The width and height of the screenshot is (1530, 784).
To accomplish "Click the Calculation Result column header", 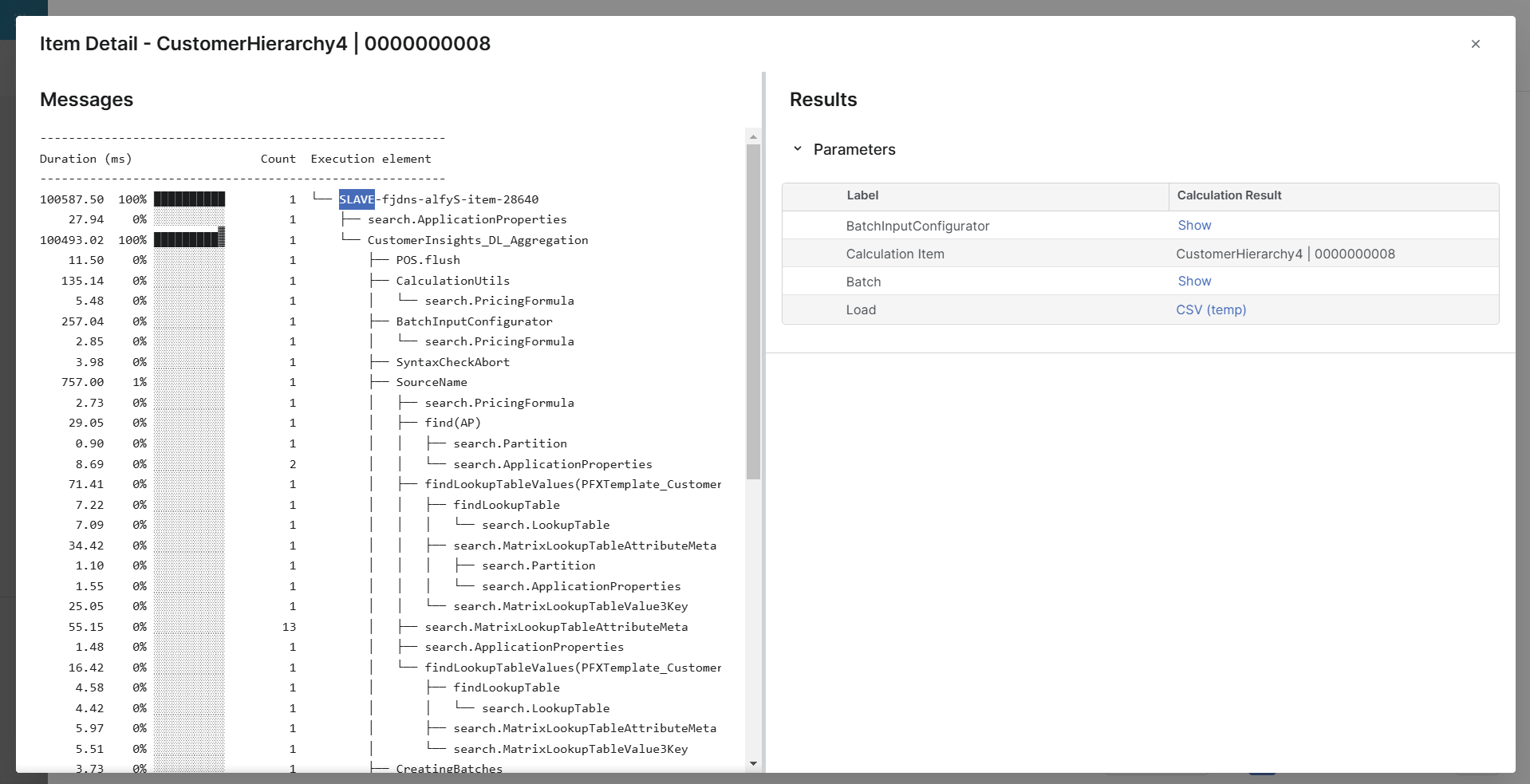I will (1228, 195).
